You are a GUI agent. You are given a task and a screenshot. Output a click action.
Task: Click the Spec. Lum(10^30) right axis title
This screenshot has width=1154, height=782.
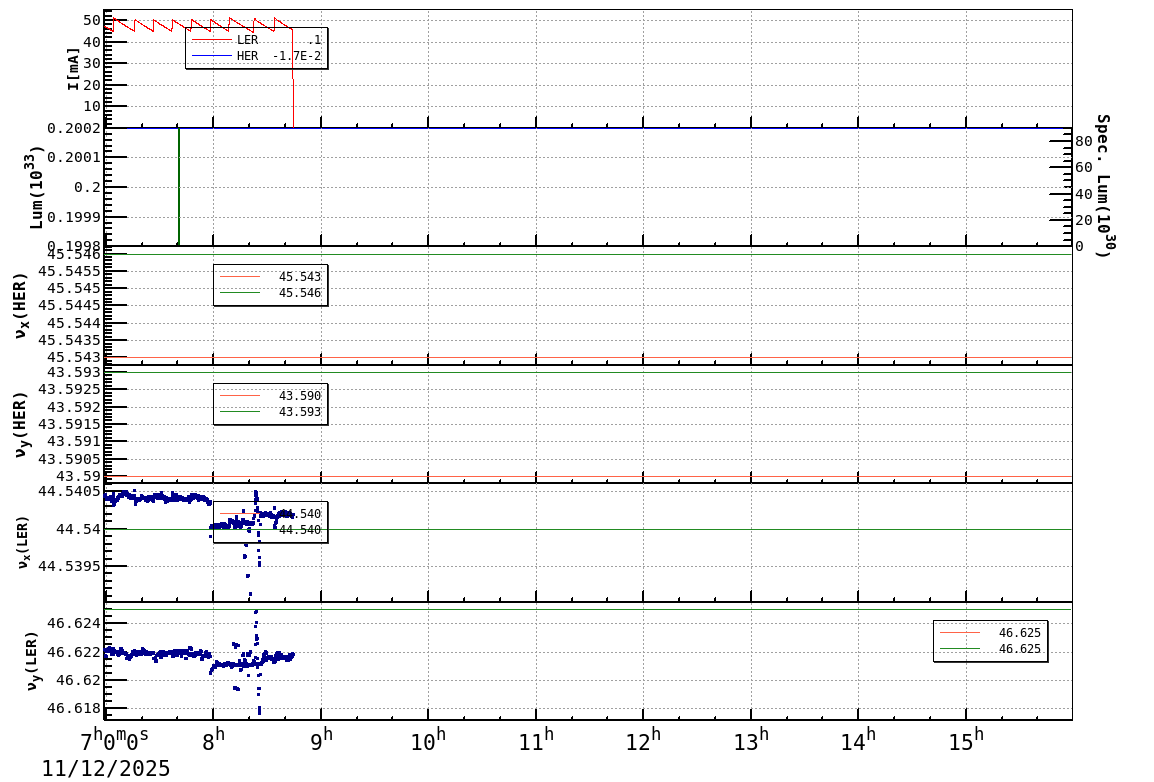coord(1102,185)
